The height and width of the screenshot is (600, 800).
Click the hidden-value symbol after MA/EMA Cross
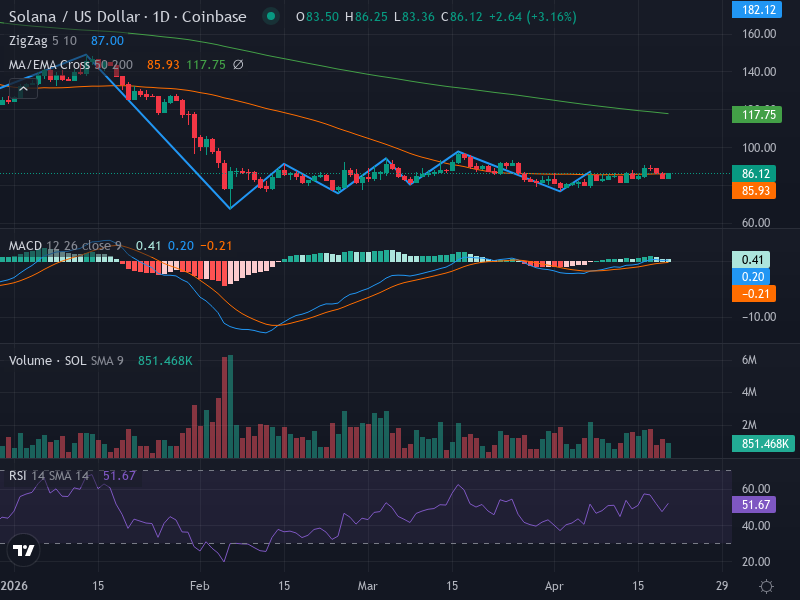[x=238, y=65]
